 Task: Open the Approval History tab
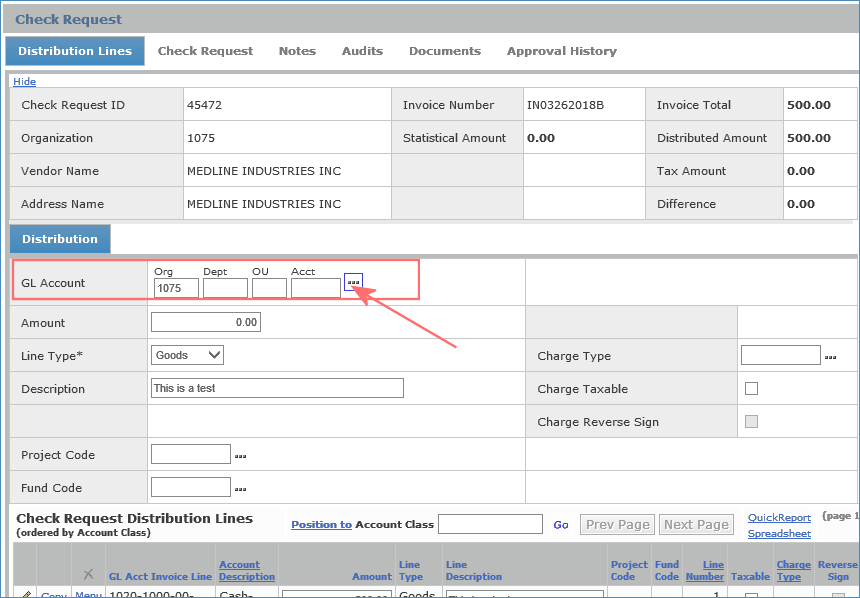(x=561, y=51)
